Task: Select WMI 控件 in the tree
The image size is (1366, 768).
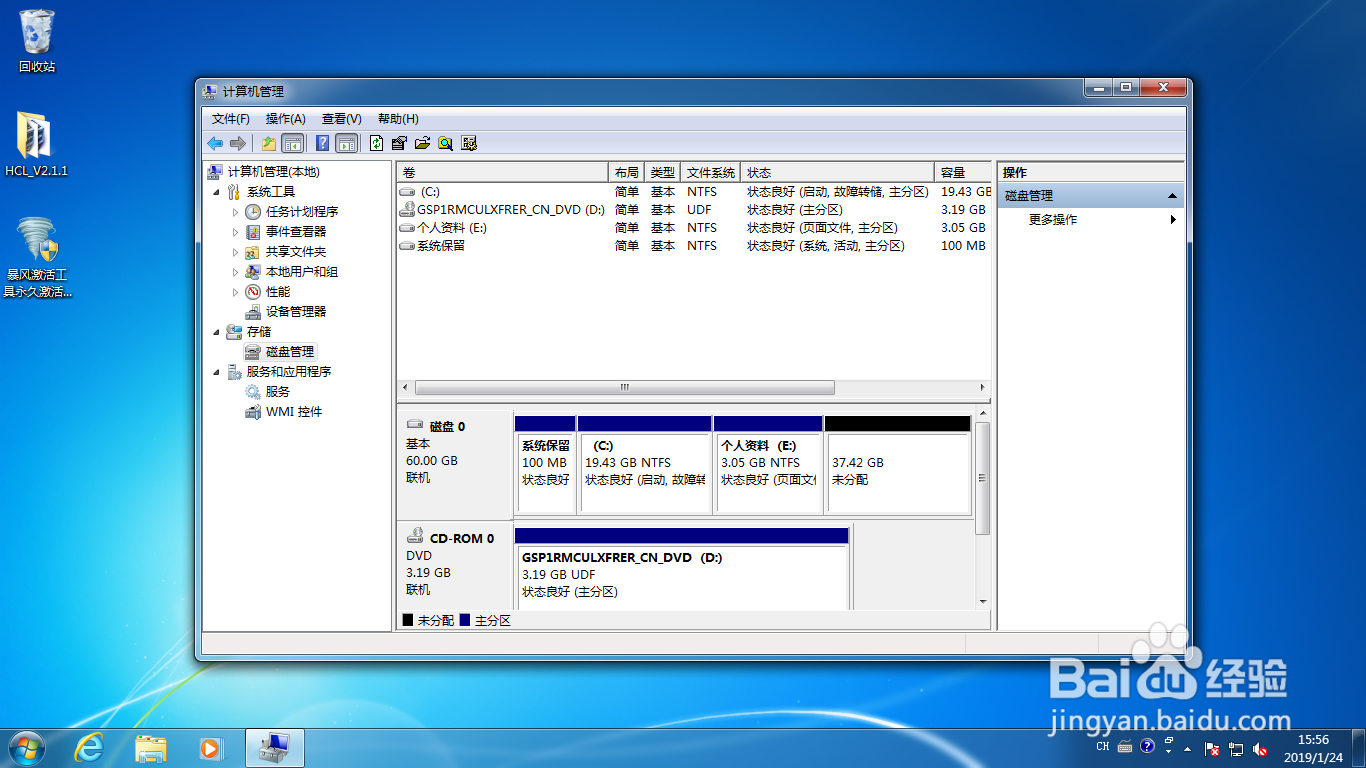Action: point(294,412)
